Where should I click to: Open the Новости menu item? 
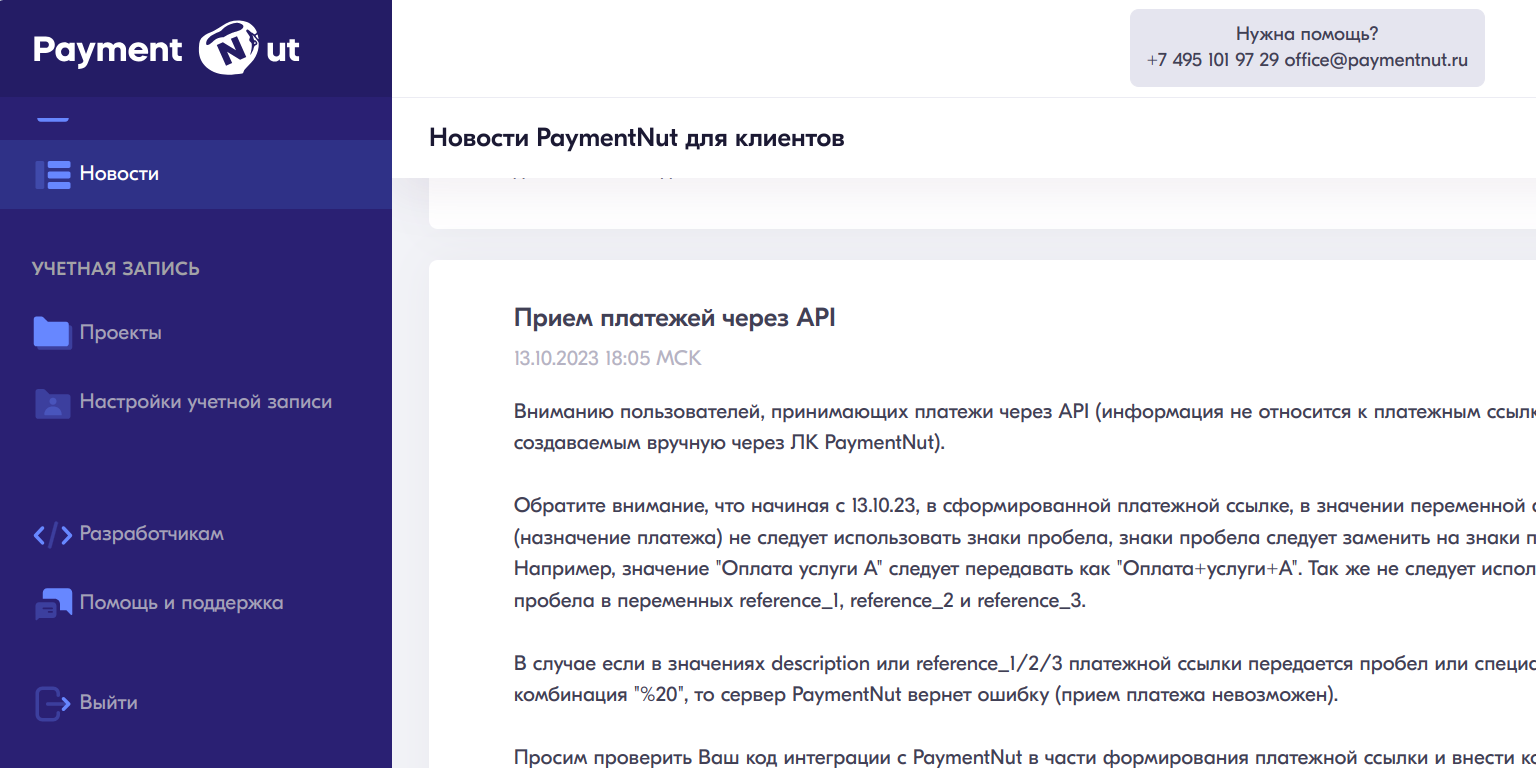[196, 174]
